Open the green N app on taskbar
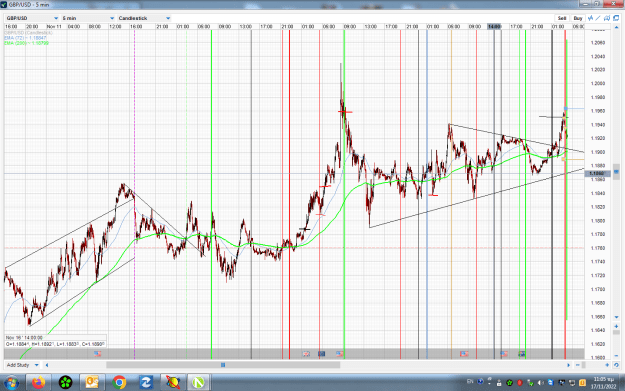Screen dimensions: 625x391 click(198, 383)
